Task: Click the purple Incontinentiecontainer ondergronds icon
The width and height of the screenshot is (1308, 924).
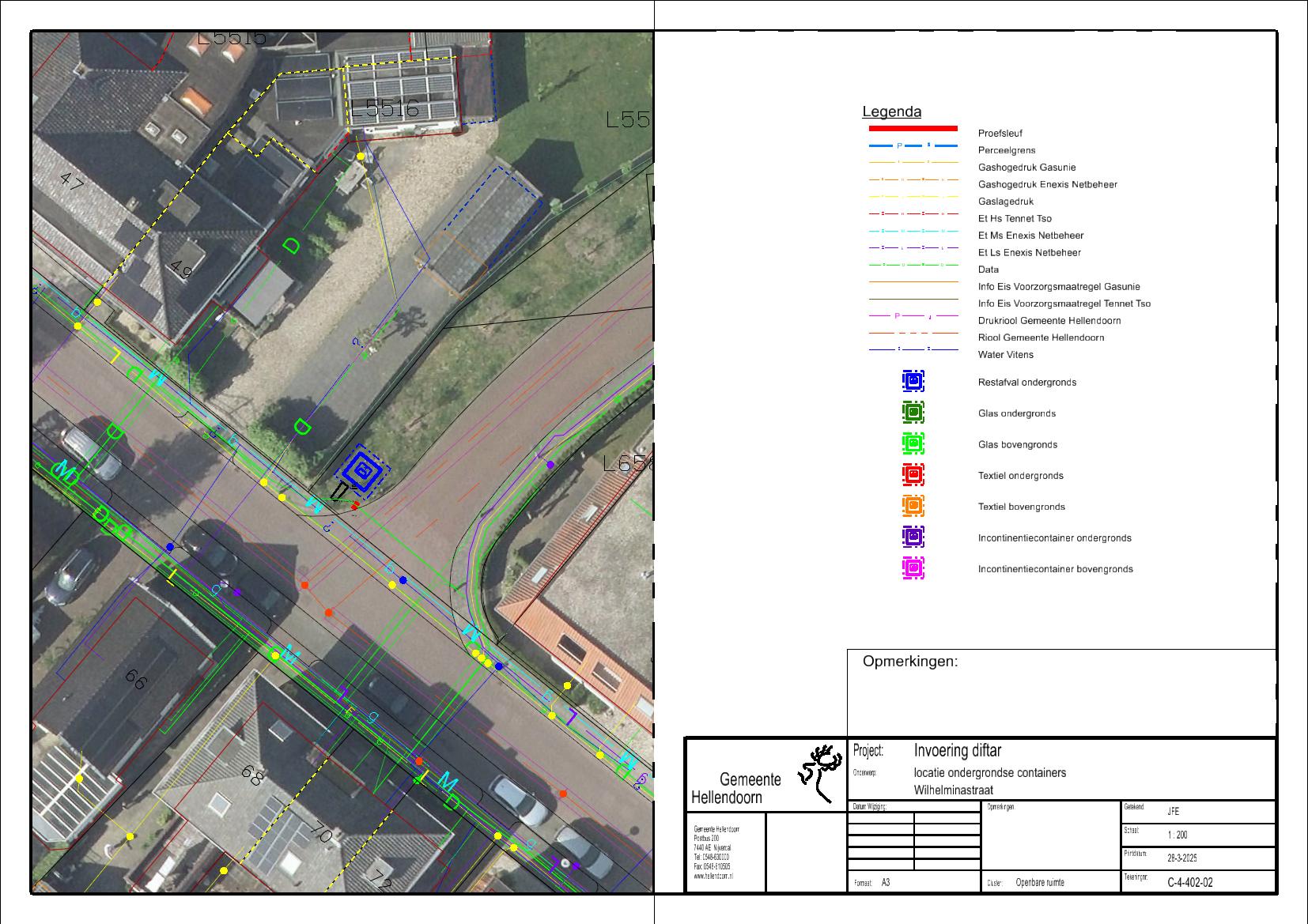Action: click(913, 537)
